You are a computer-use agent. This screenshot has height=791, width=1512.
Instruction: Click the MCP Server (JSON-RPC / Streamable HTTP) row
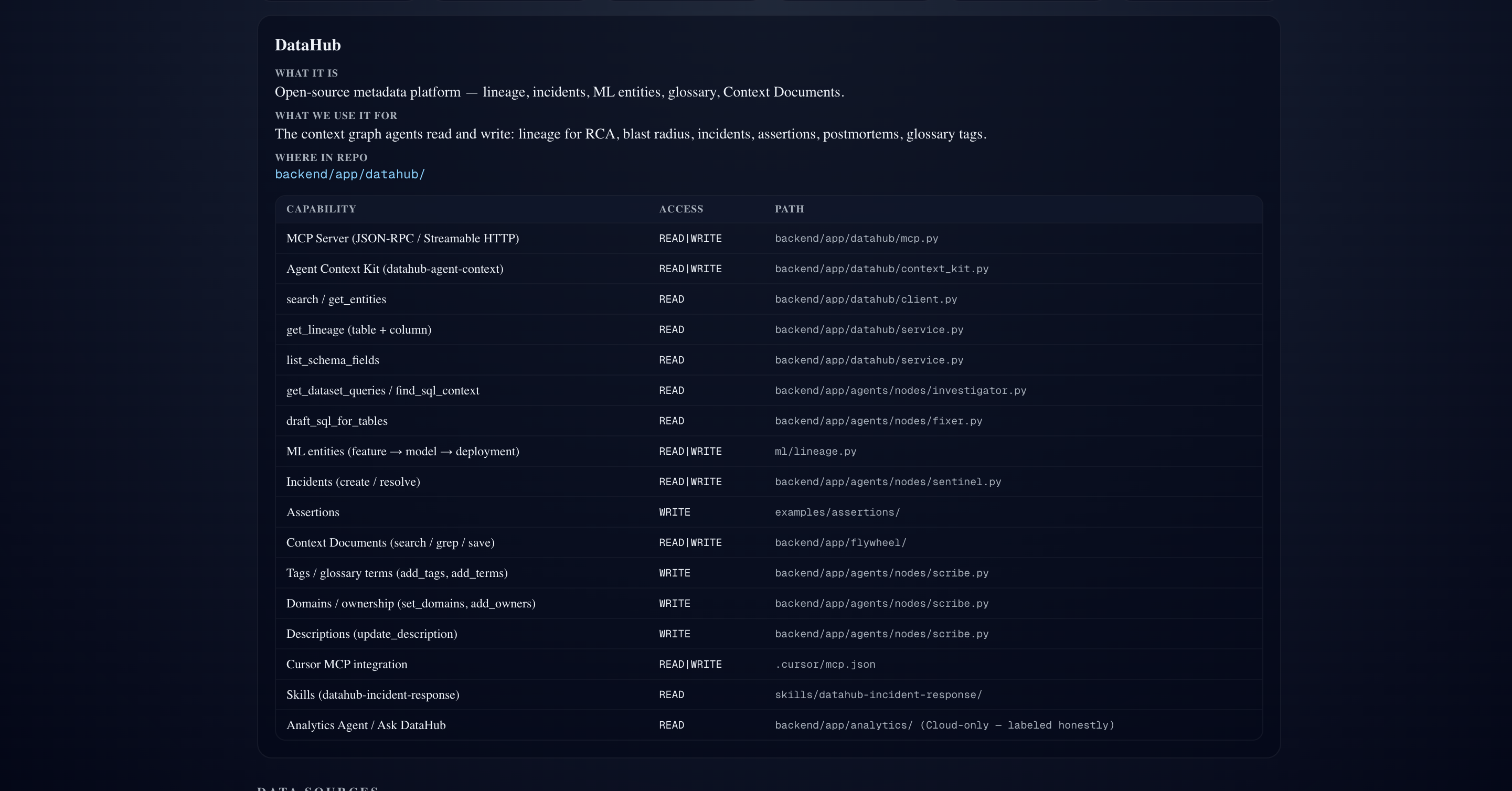coord(769,238)
